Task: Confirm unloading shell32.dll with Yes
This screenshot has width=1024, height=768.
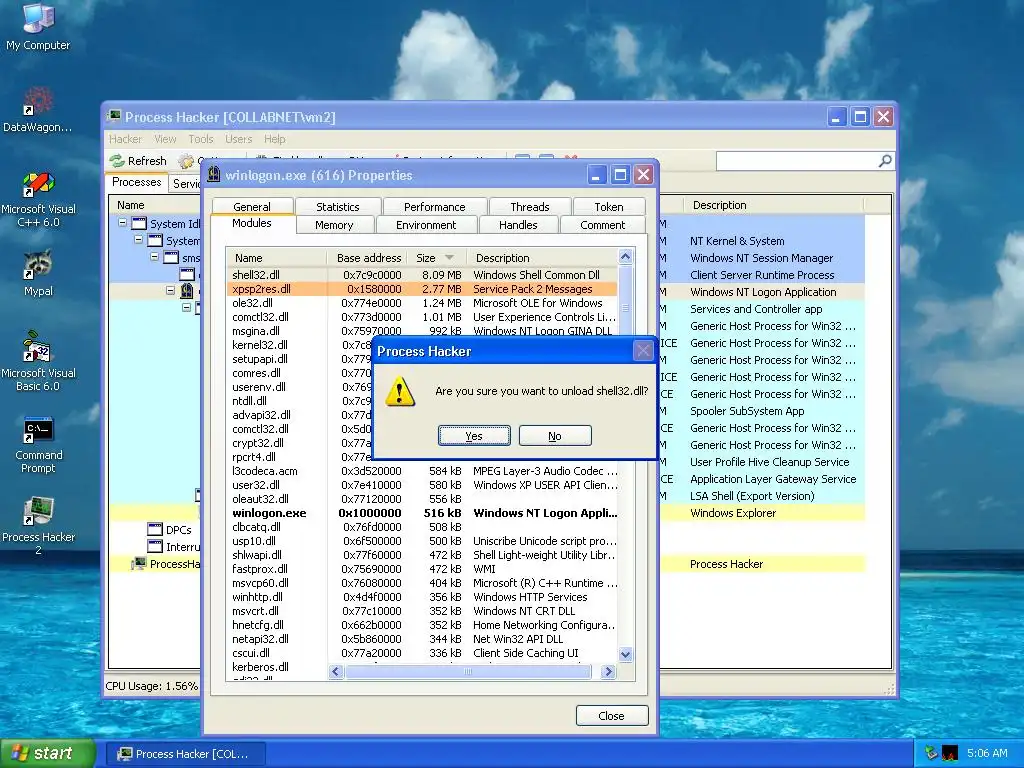Action: pos(474,436)
